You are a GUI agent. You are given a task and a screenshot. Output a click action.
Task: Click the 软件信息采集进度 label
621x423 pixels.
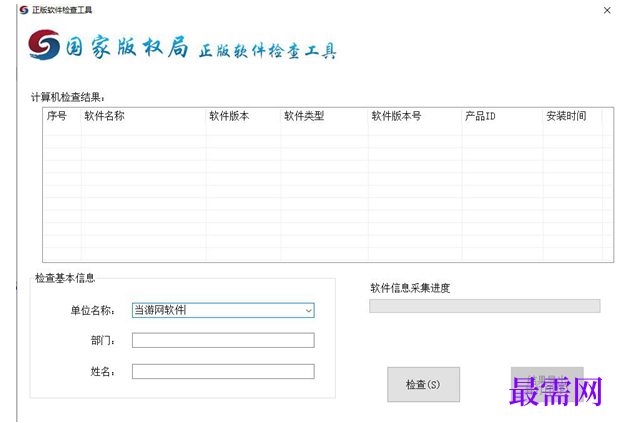click(x=410, y=288)
